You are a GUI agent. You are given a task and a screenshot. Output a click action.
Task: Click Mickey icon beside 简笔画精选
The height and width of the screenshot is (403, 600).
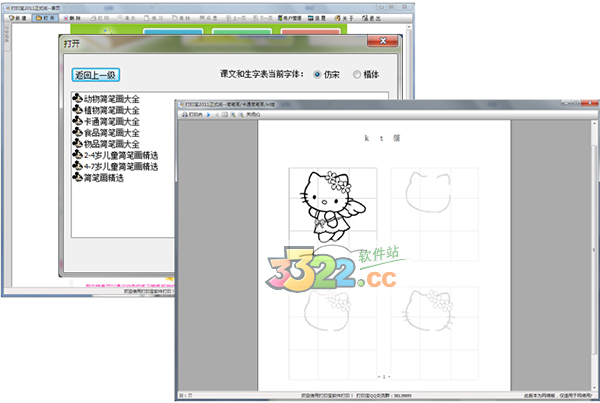pyautogui.click(x=77, y=177)
